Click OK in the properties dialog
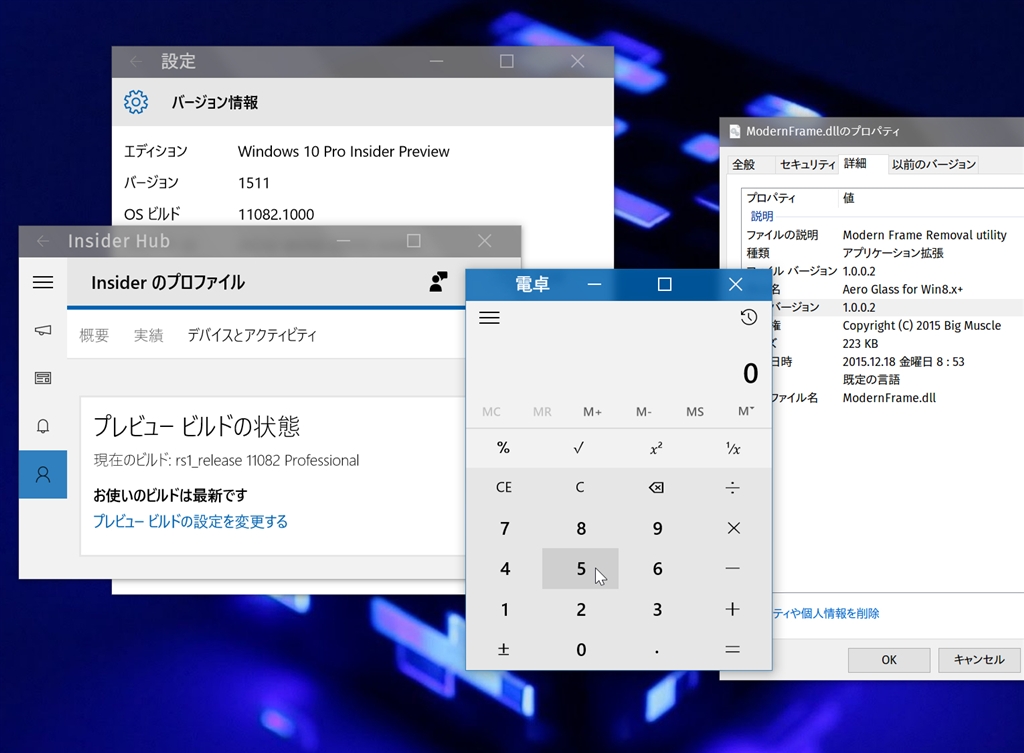 point(889,660)
